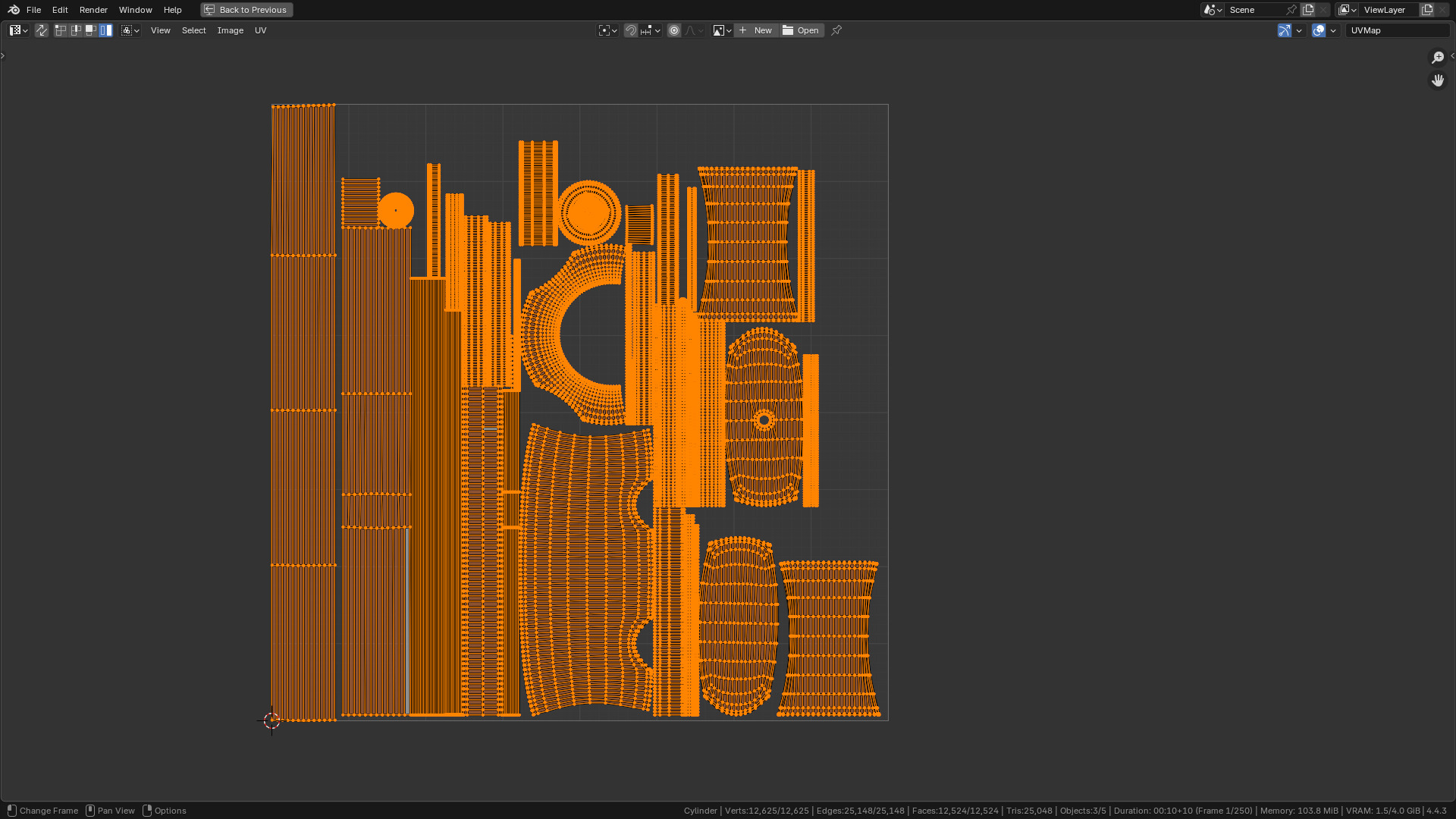Toggle show gizmo icon

tap(1284, 30)
